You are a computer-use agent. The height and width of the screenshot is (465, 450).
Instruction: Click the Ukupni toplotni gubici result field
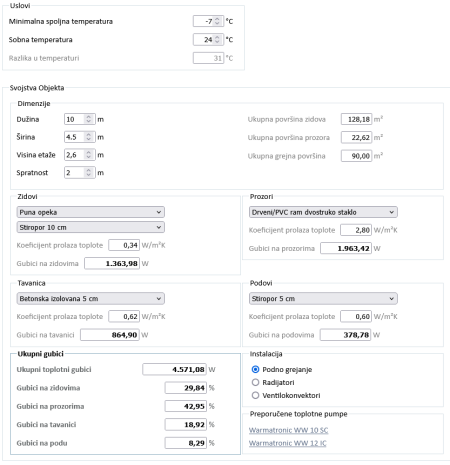coord(174,369)
